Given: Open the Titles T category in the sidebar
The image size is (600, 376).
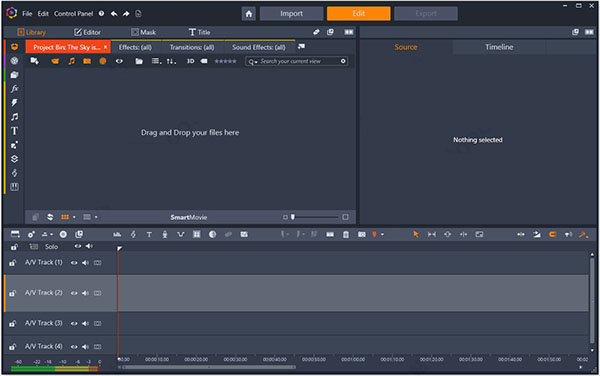Looking at the screenshot, I should (x=15, y=131).
